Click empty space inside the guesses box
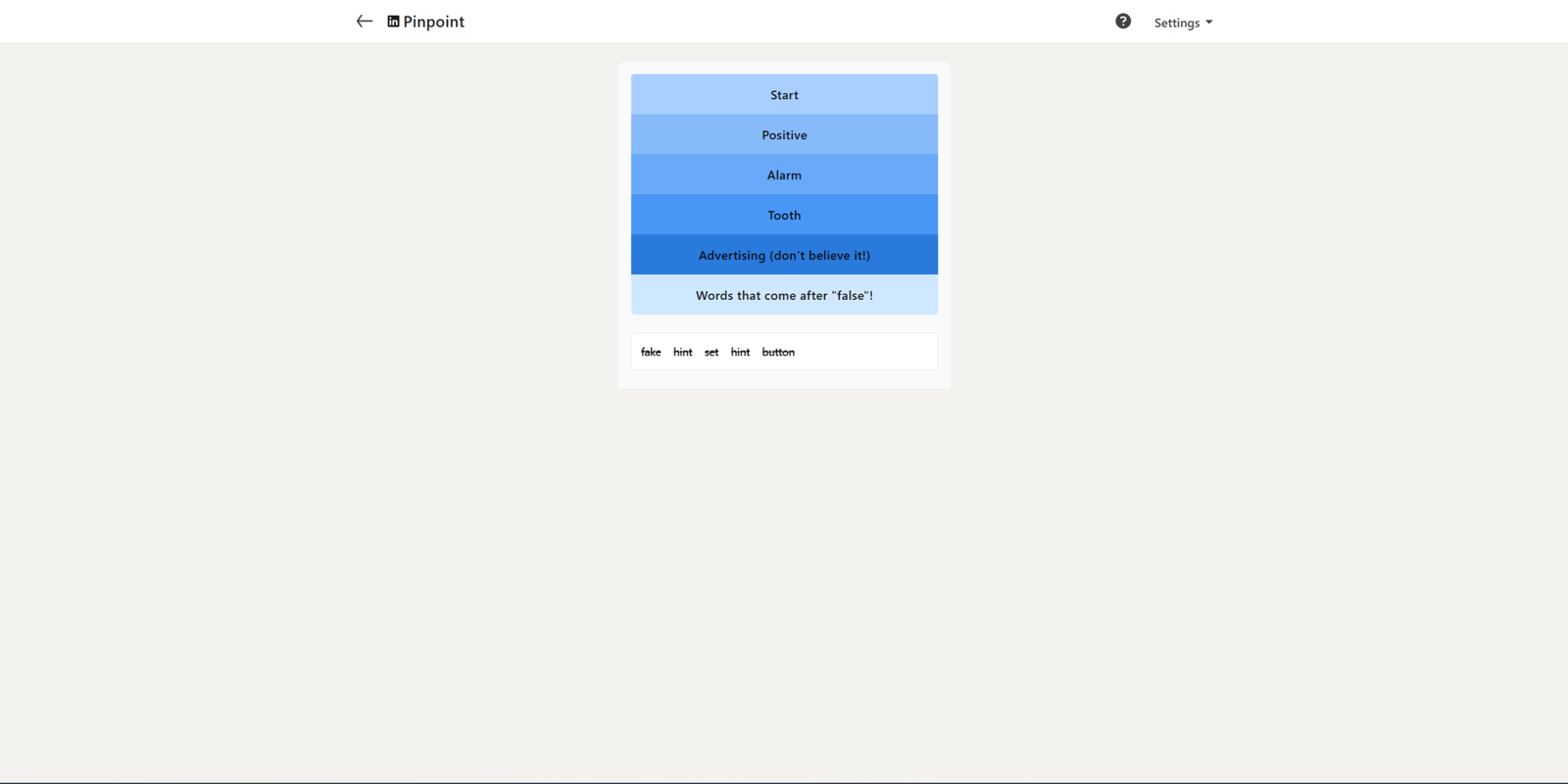 (x=872, y=353)
